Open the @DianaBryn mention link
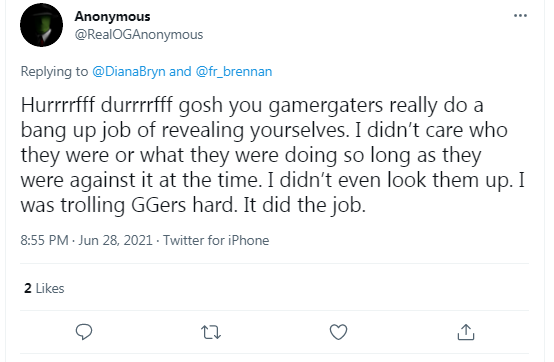 129,72
